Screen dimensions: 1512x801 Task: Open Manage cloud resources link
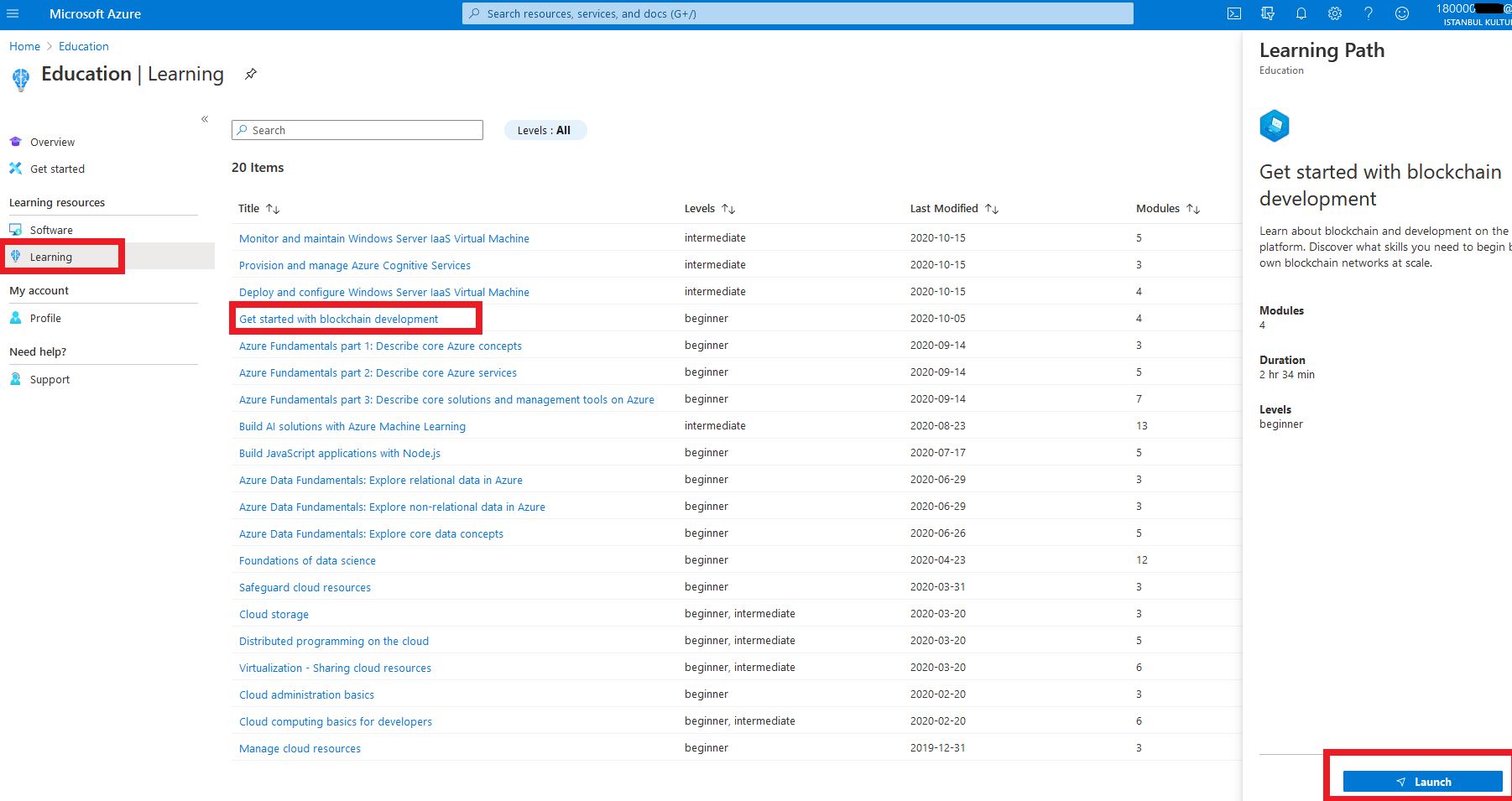(x=300, y=748)
